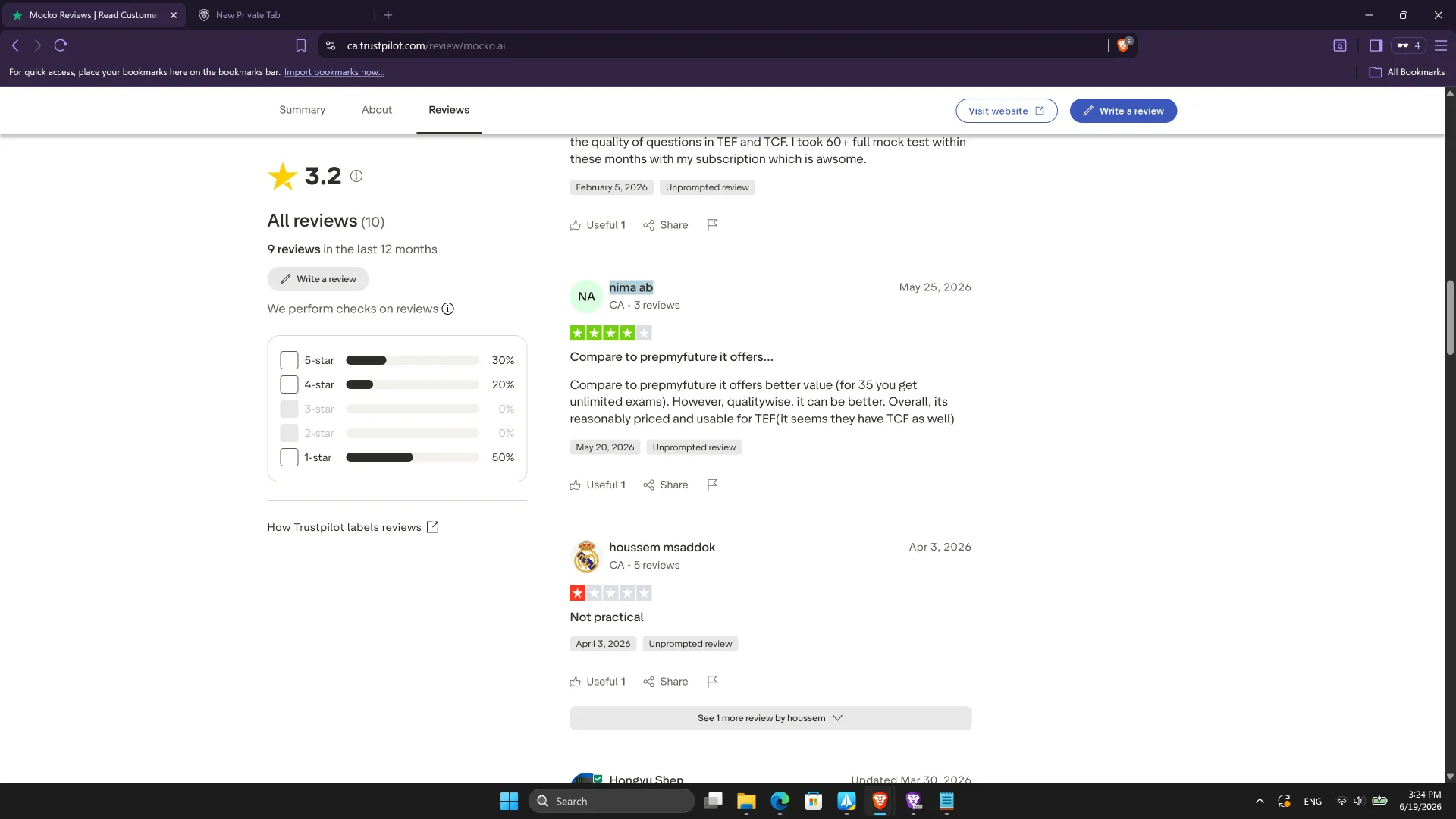Image resolution: width=1456 pixels, height=819 pixels.
Task: Toggle the 3-star filter checkbox
Action: pyautogui.click(x=289, y=409)
